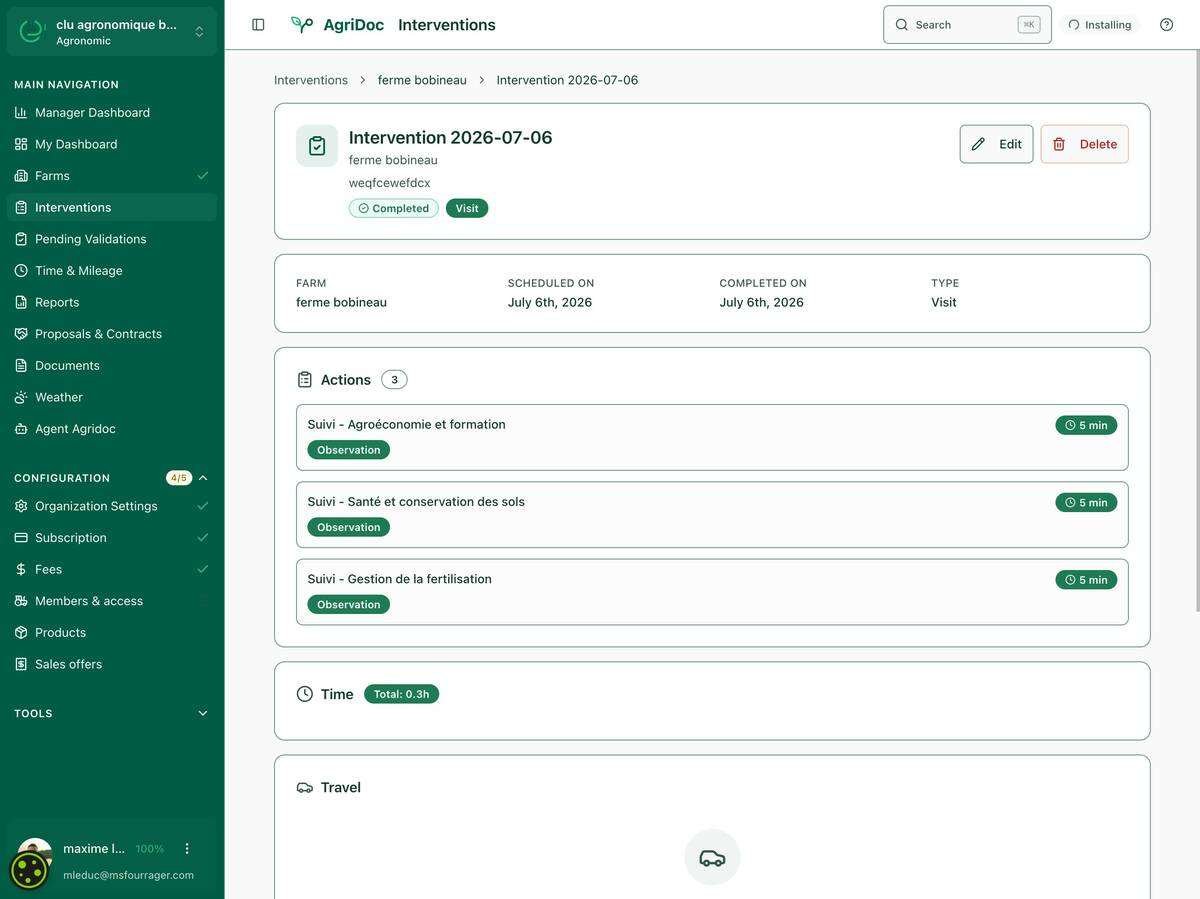Open the organization switcher dropdown
The width and height of the screenshot is (1200, 899).
112,32
